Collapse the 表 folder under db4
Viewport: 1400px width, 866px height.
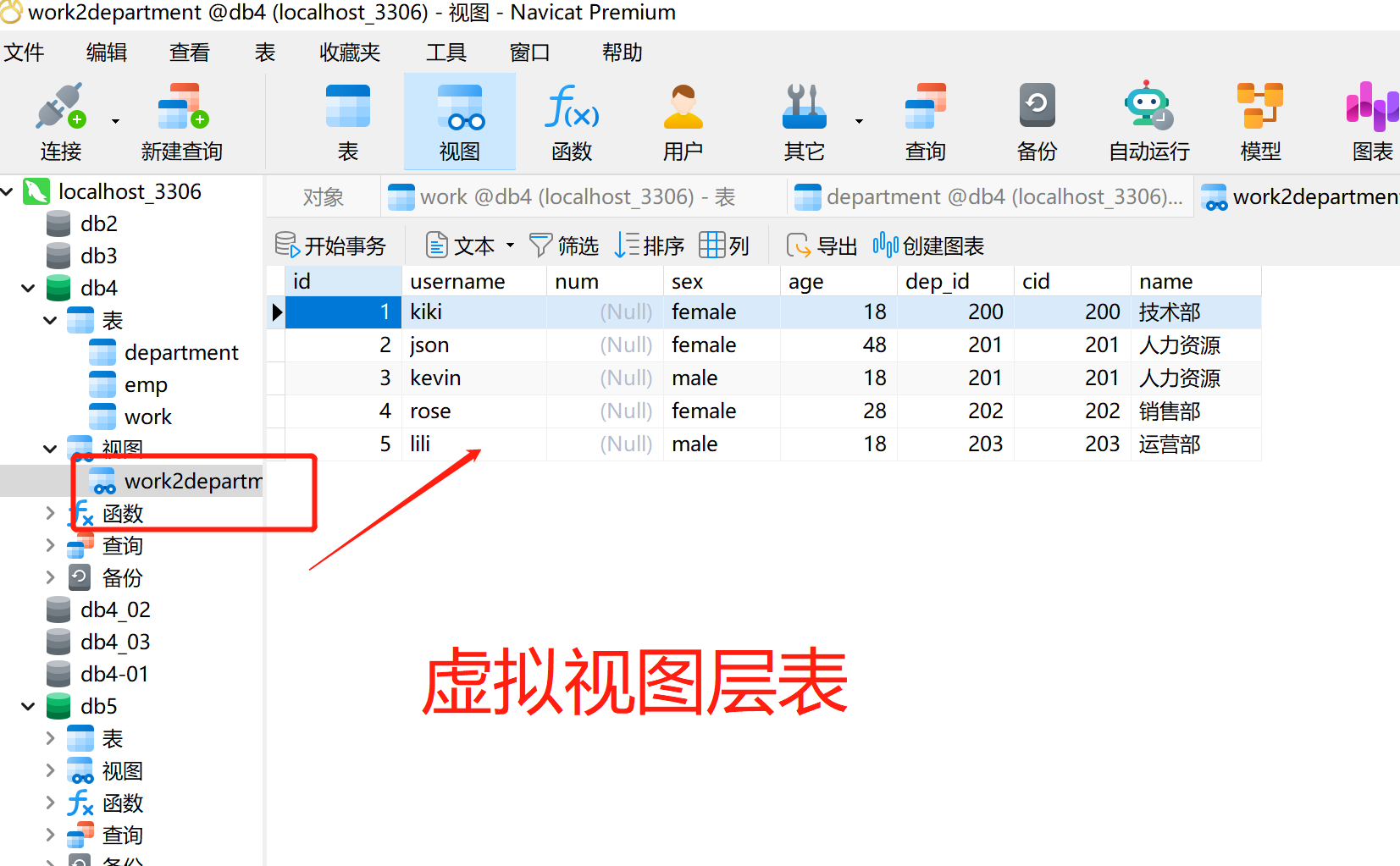(50, 320)
